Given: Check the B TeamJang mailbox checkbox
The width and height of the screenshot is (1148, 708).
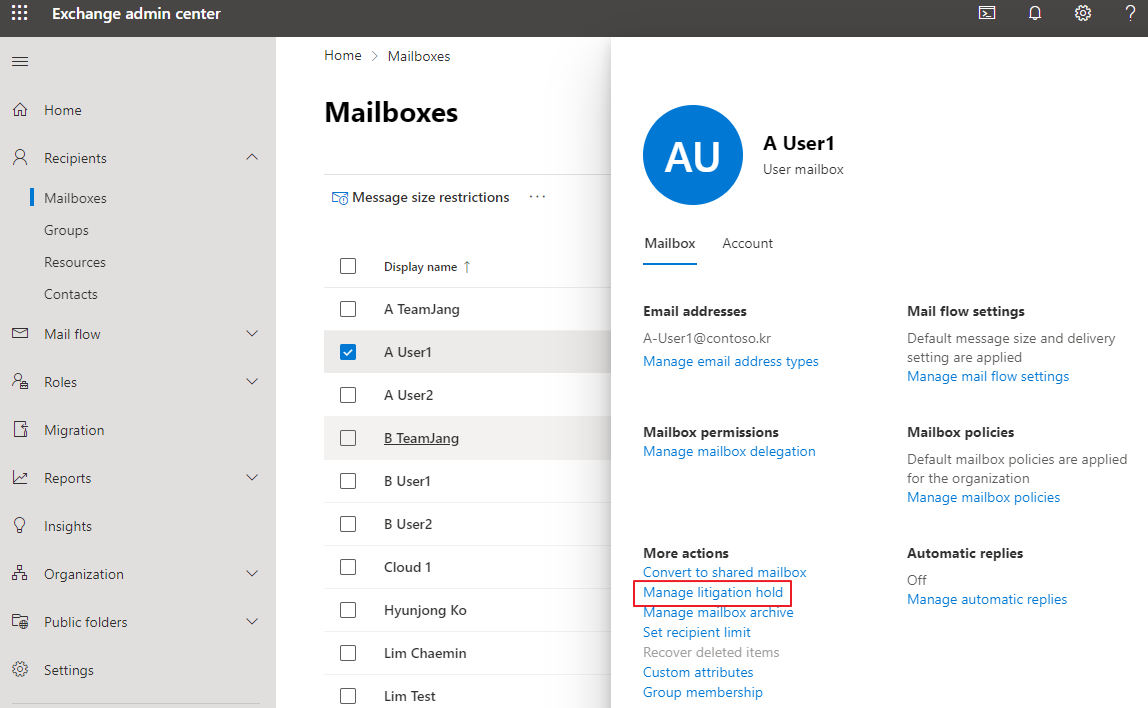Looking at the screenshot, I should (348, 438).
